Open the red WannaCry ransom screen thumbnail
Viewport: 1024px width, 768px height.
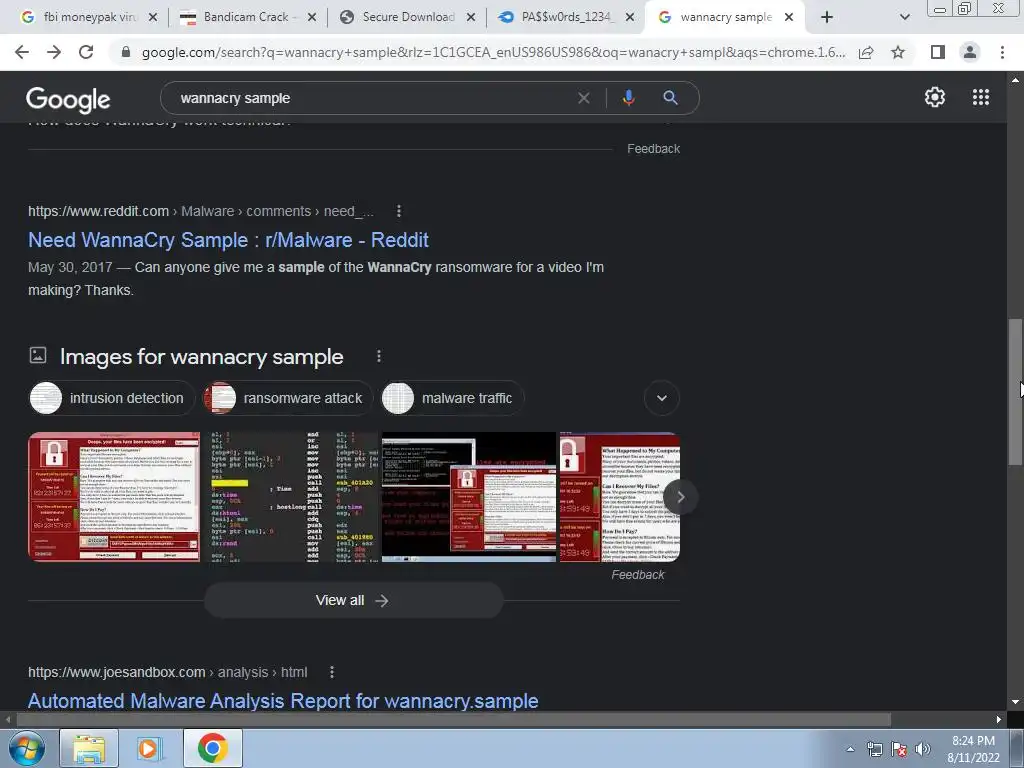click(114, 496)
